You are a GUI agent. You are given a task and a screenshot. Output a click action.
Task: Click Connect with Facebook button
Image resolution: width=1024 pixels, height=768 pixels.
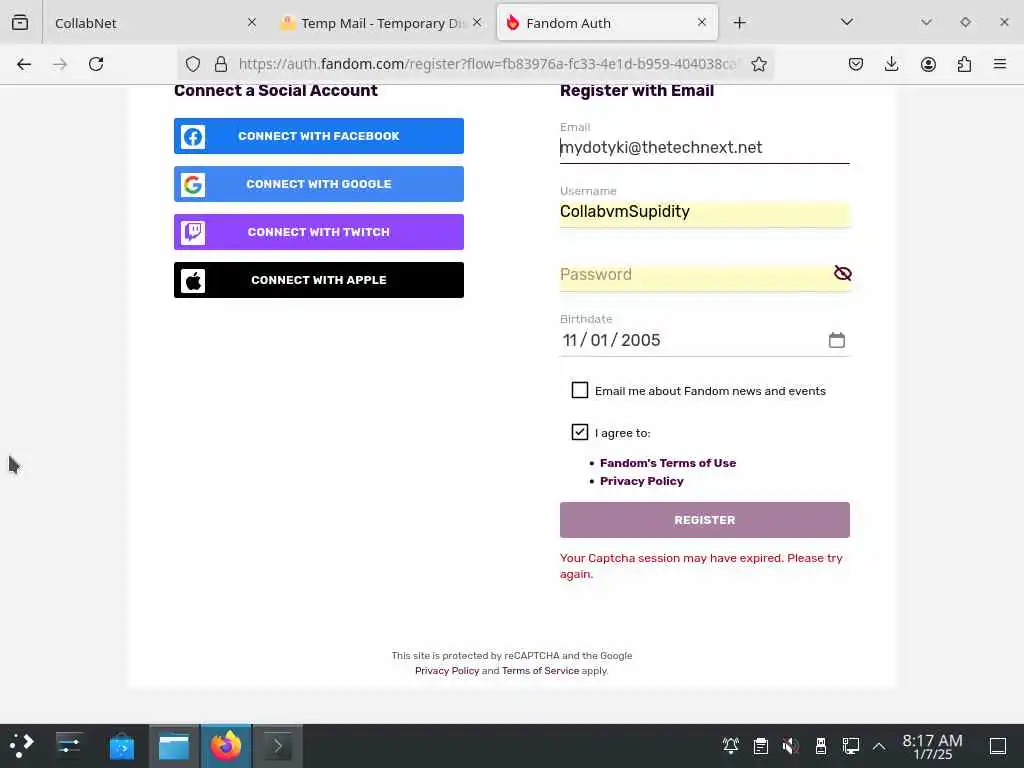(x=319, y=136)
